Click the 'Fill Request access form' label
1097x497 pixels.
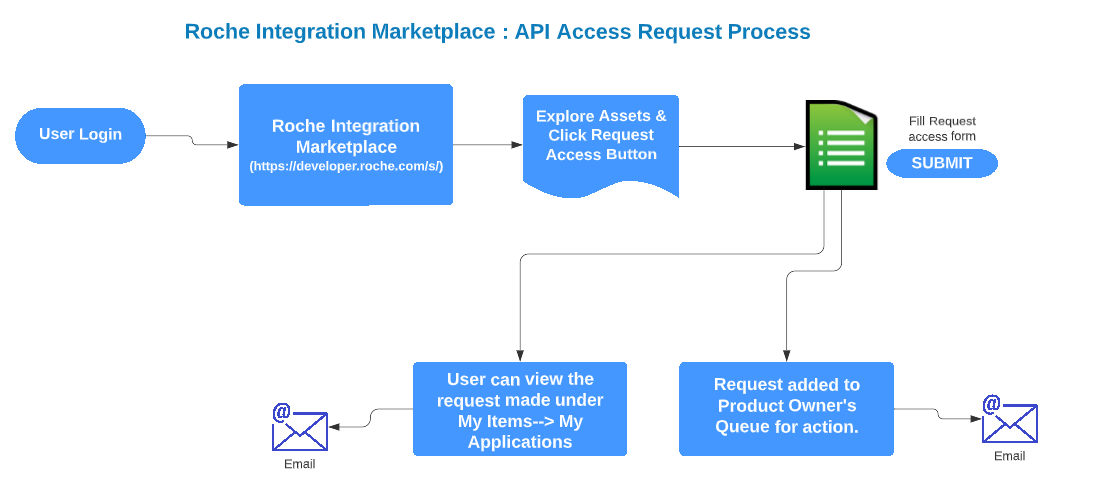click(942, 128)
